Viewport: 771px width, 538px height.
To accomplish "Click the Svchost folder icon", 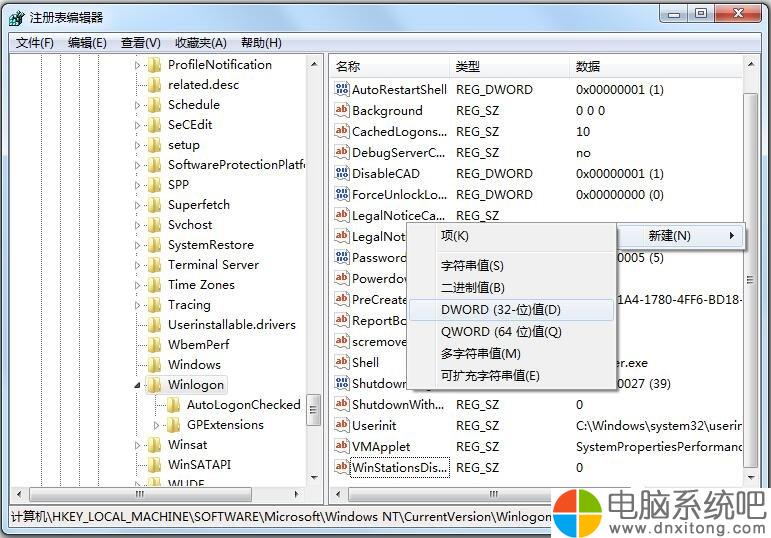I will 154,225.
